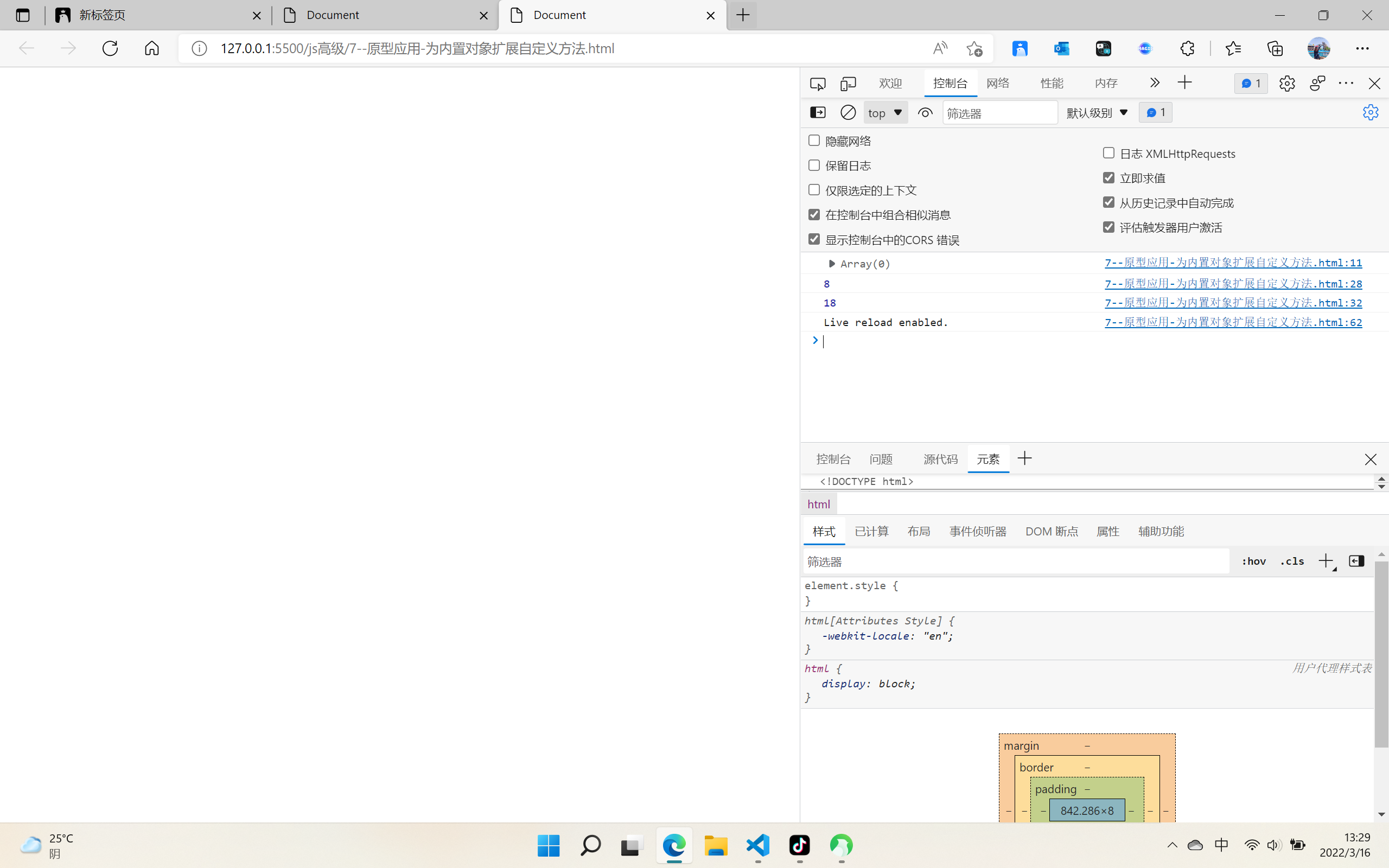Image resolution: width=1389 pixels, height=868 pixels.
Task: Clear the console with the clear icon
Action: click(x=848, y=112)
